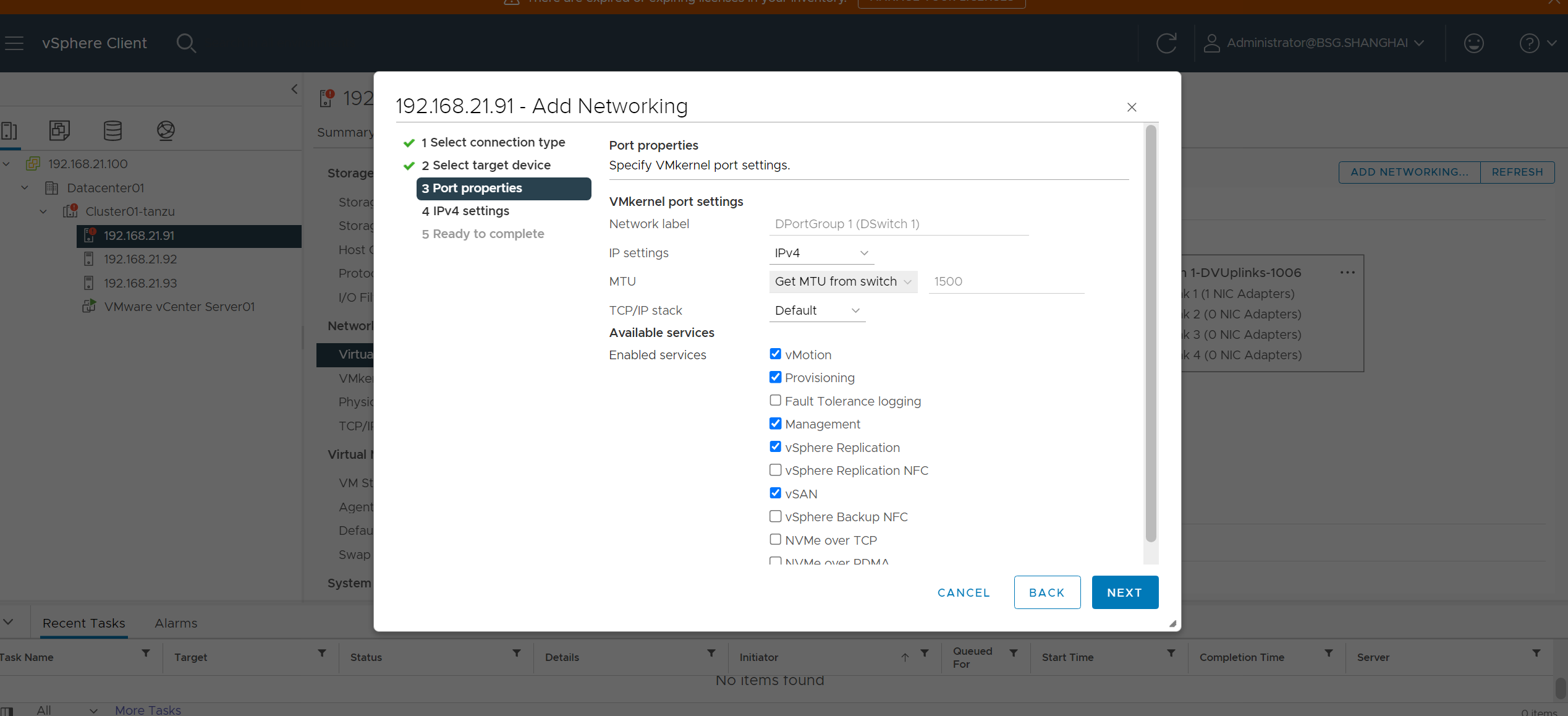Open the hamburger navigation menu
Screen dimensions: 1568x716
tap(14, 43)
